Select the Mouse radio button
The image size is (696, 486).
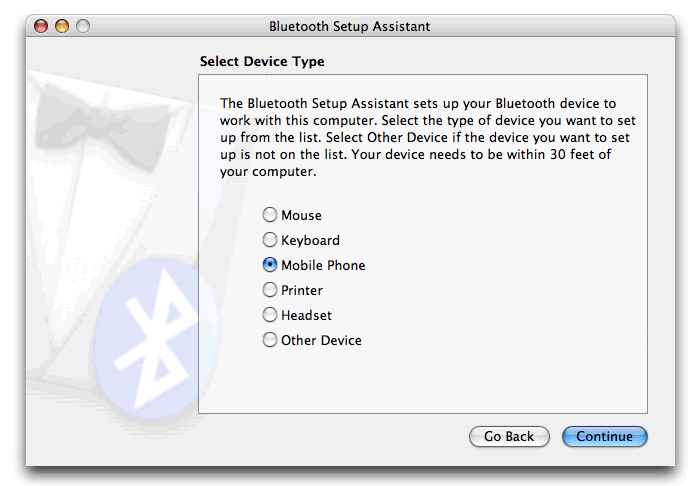[270, 215]
